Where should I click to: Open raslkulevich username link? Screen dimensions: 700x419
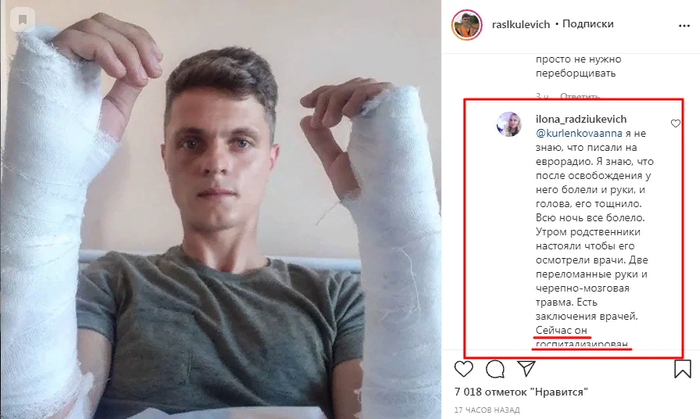pos(521,25)
